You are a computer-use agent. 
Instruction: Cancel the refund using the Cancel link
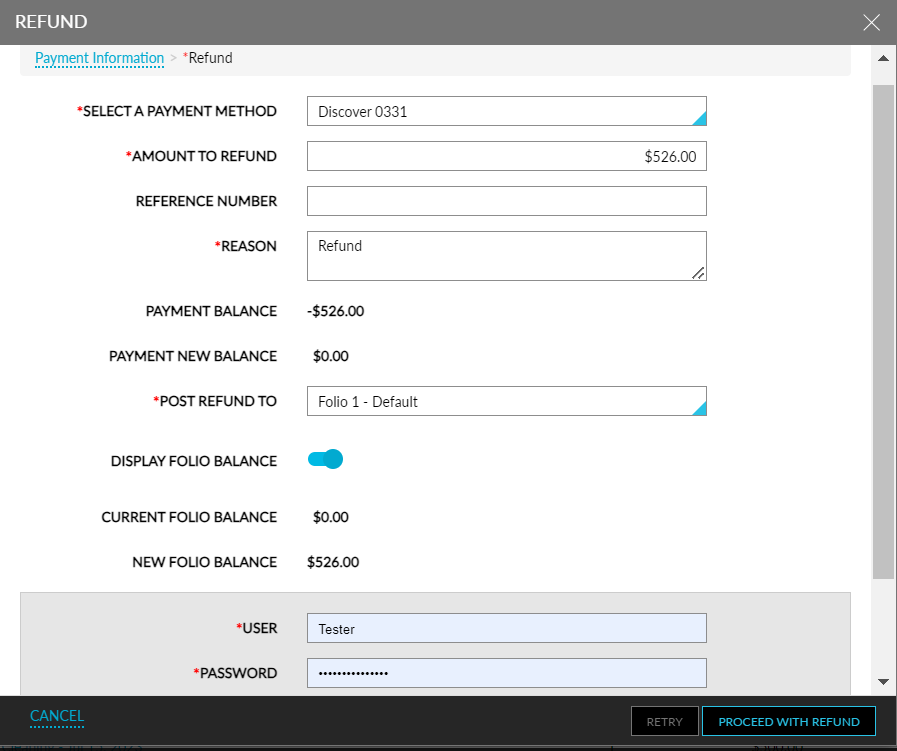click(x=56, y=716)
